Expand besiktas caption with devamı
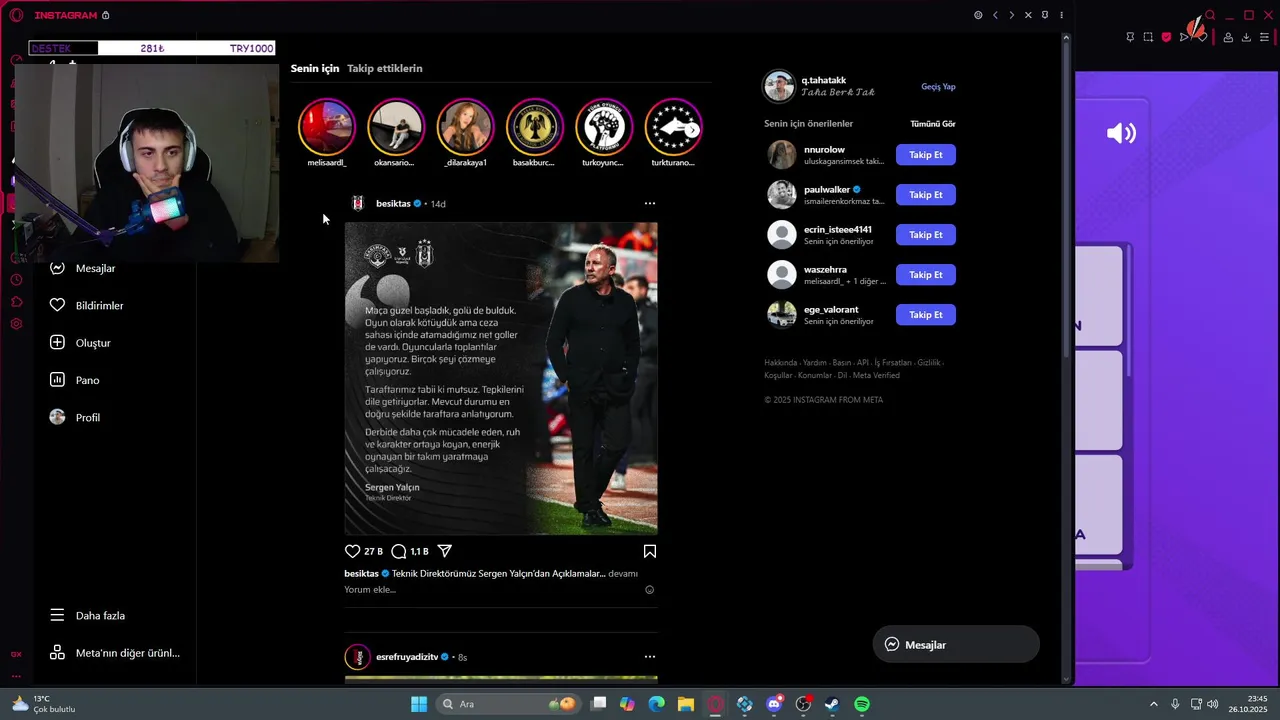The width and height of the screenshot is (1280, 720). point(623,574)
